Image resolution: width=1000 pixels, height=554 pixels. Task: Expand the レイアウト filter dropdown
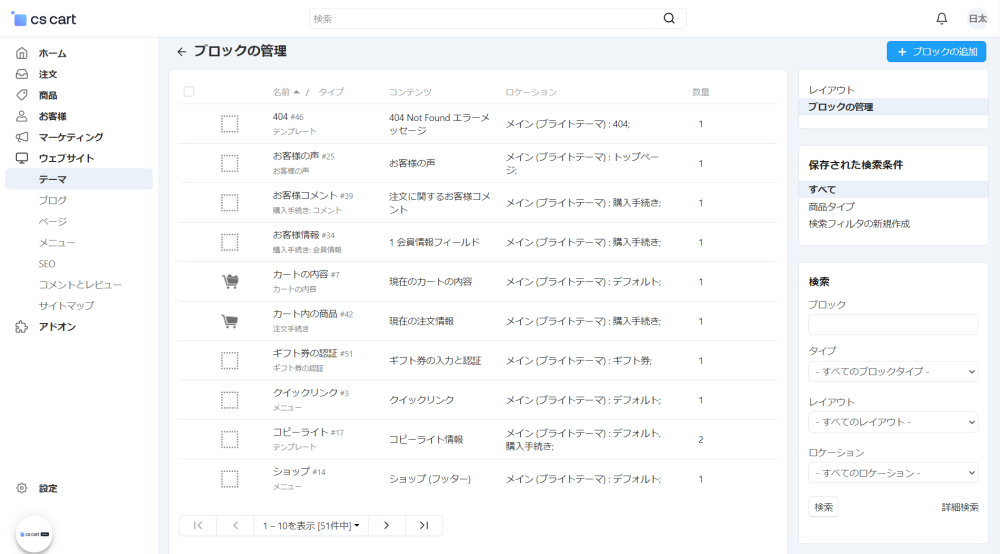click(x=893, y=422)
